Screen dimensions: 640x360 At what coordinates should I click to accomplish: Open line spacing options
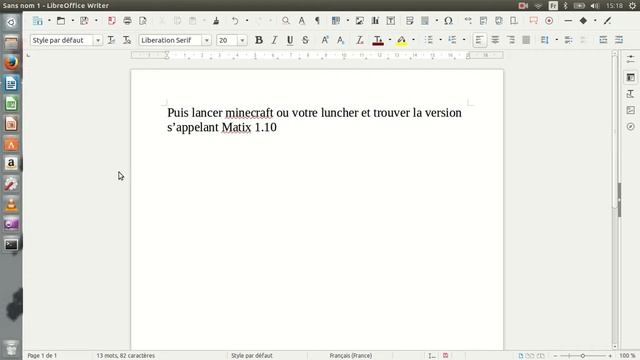click(x=545, y=40)
